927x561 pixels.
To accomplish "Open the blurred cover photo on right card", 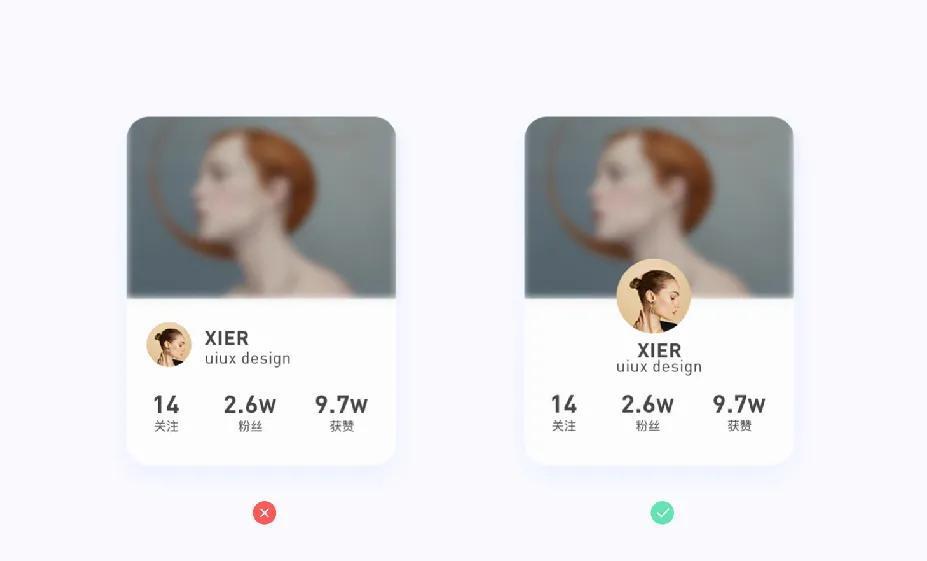I will click(x=659, y=207).
